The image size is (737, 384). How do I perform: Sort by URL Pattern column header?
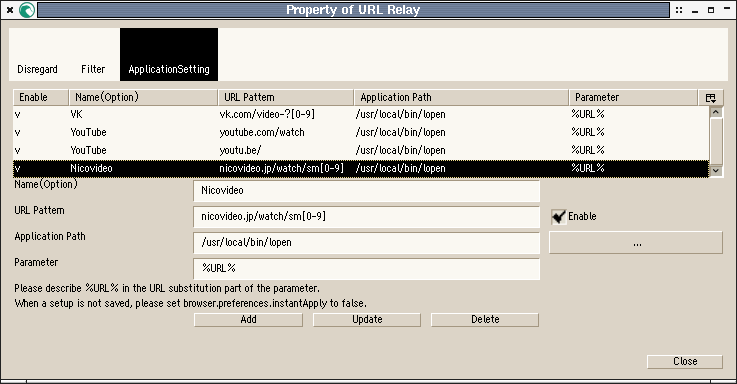(x=286, y=97)
